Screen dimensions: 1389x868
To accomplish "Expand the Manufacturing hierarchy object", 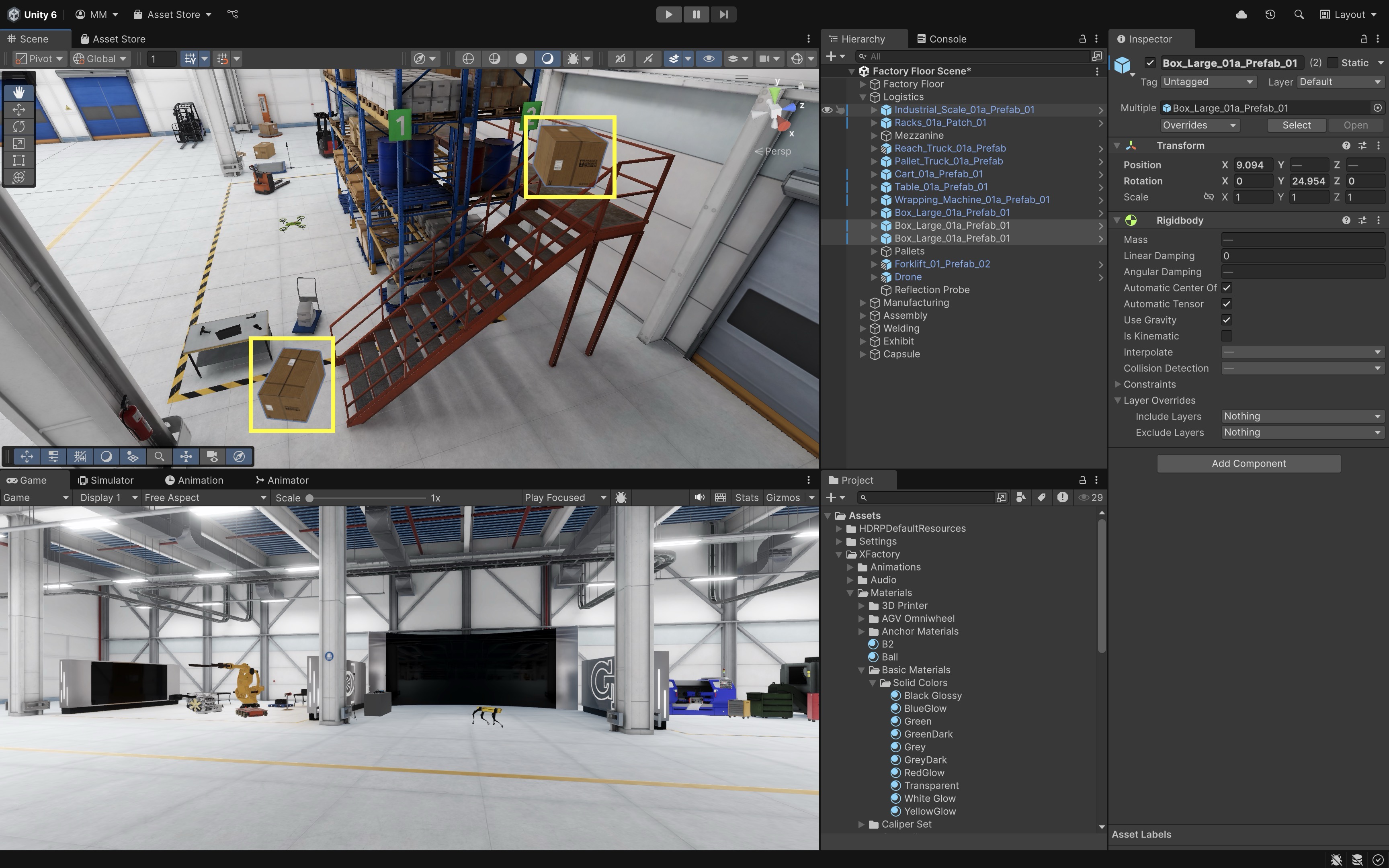I will point(862,303).
